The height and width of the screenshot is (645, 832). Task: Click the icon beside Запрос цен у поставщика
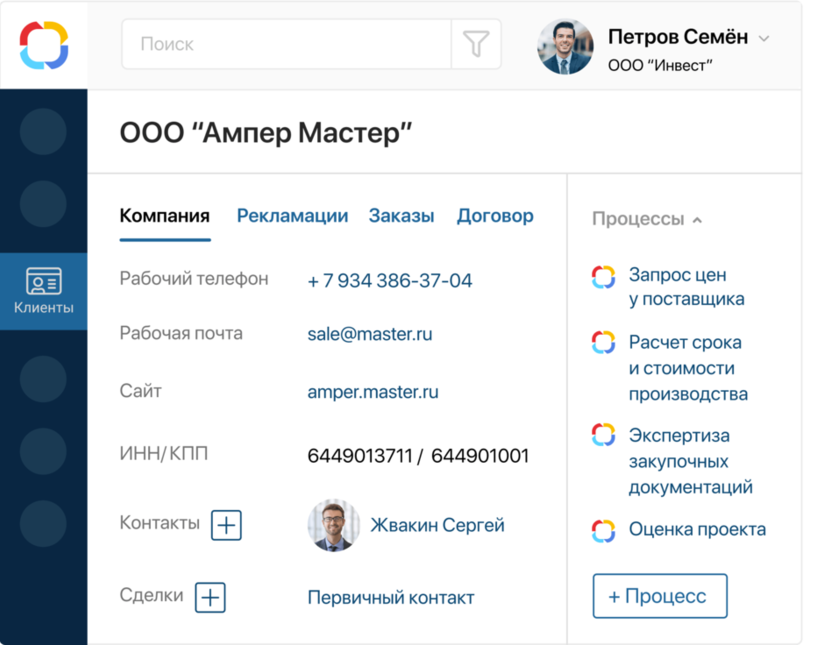[603, 277]
